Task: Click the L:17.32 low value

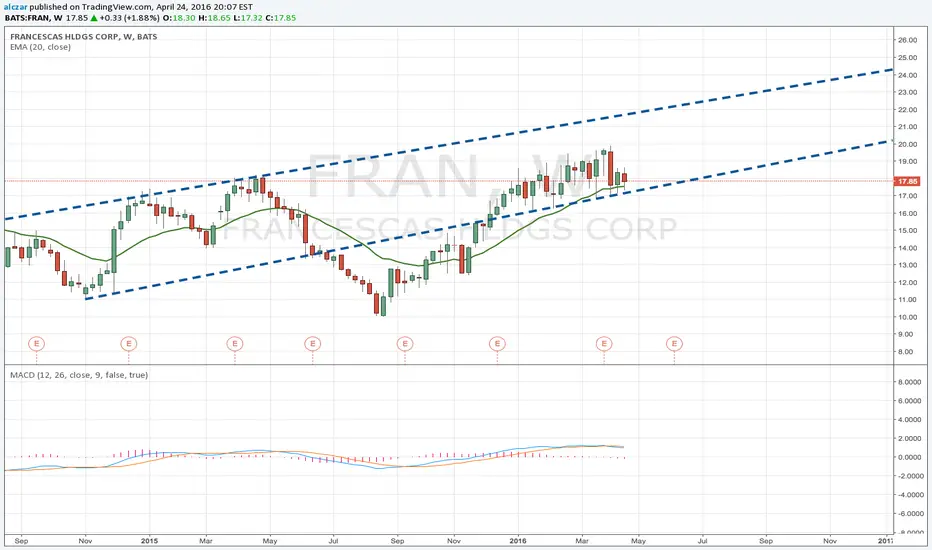Action: tap(247, 18)
